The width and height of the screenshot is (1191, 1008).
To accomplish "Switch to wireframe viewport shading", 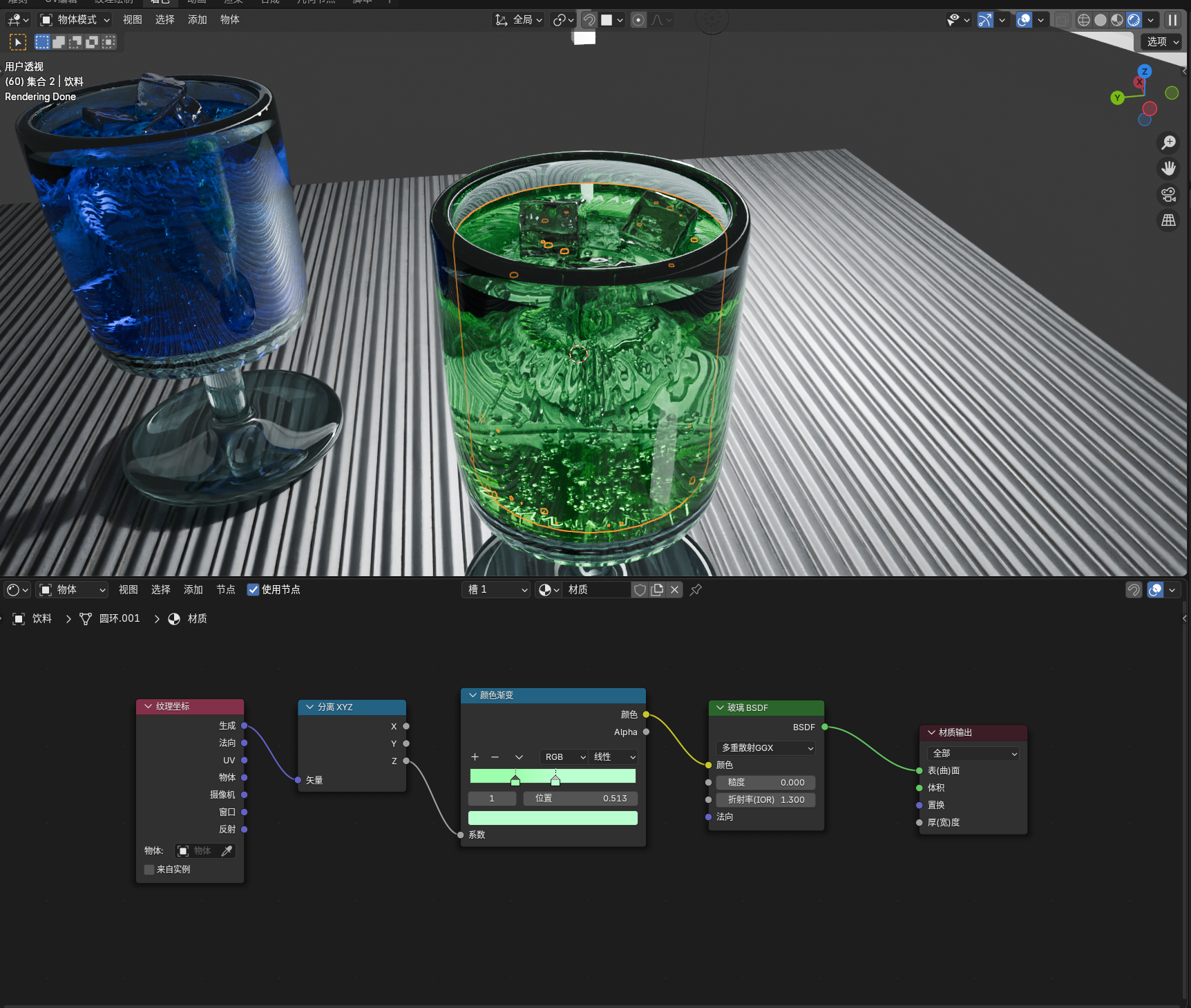I will click(x=1084, y=20).
